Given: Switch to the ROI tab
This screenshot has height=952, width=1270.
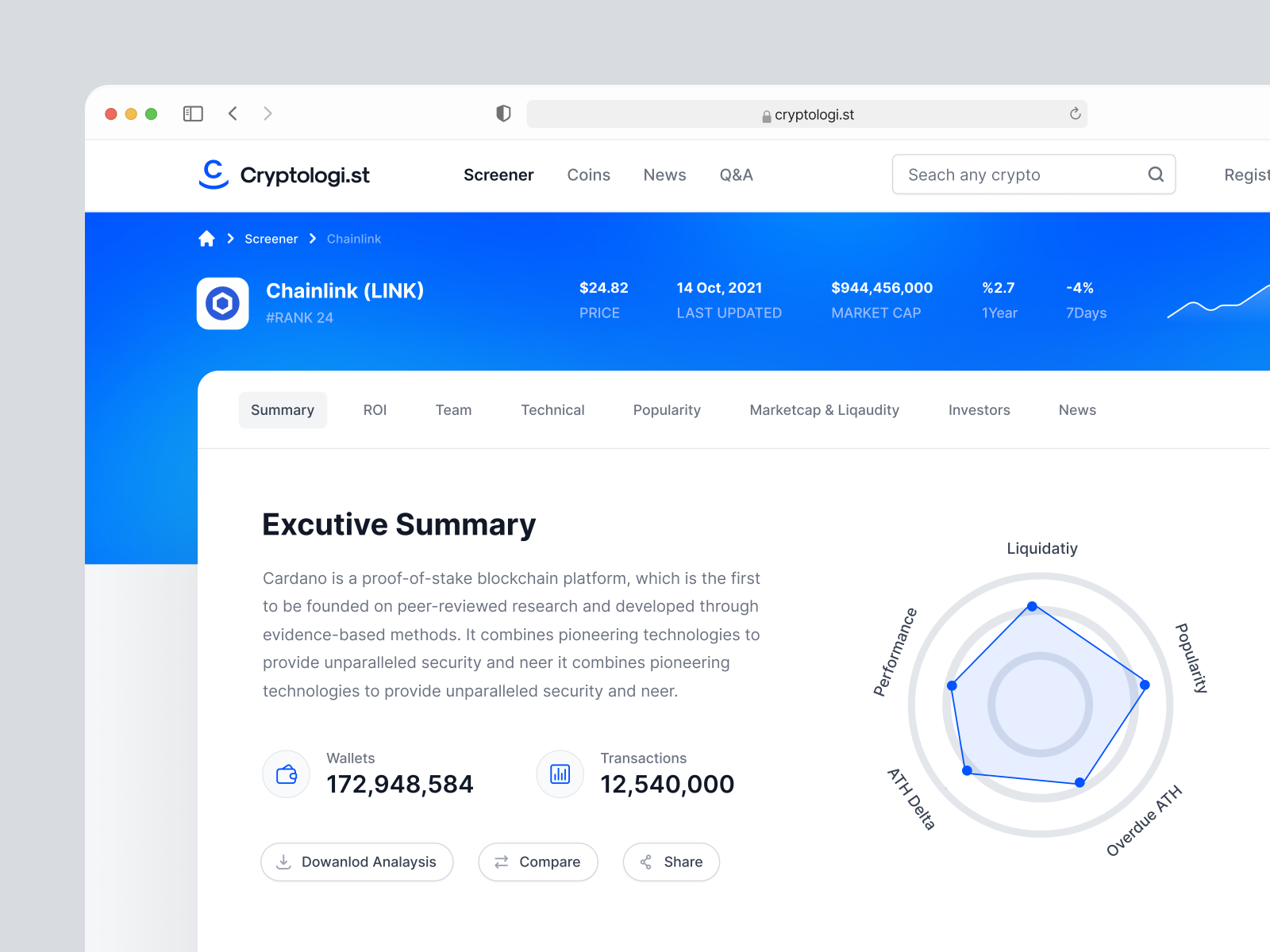Looking at the screenshot, I should [x=375, y=410].
